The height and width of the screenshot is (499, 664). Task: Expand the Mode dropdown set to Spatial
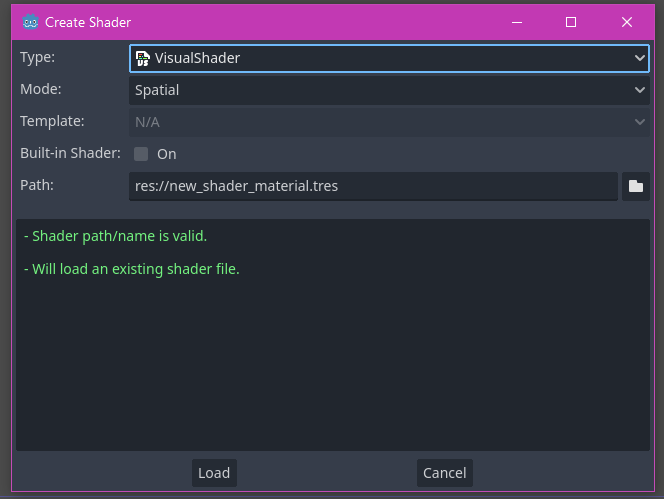tap(389, 90)
